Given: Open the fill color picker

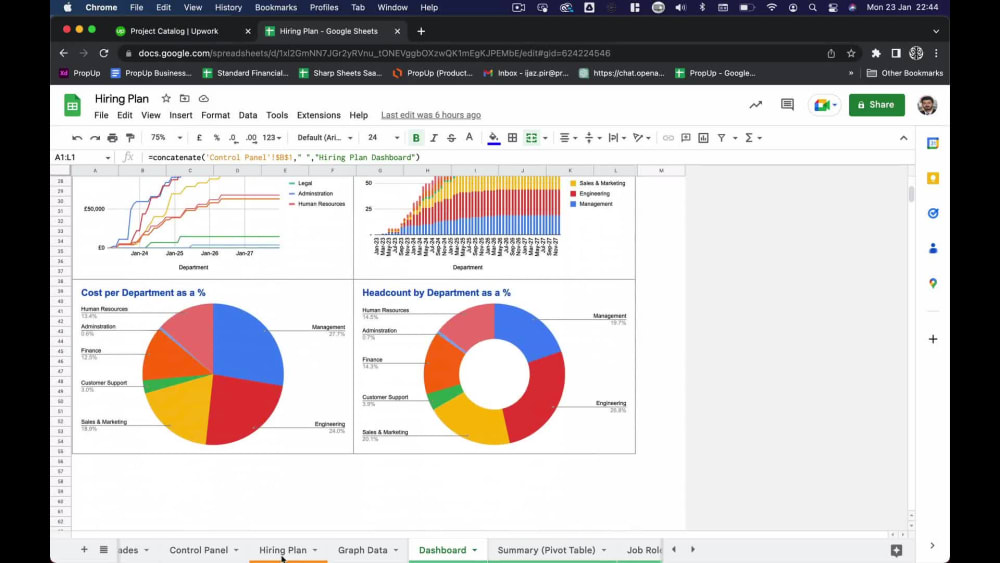Looking at the screenshot, I should (494, 138).
